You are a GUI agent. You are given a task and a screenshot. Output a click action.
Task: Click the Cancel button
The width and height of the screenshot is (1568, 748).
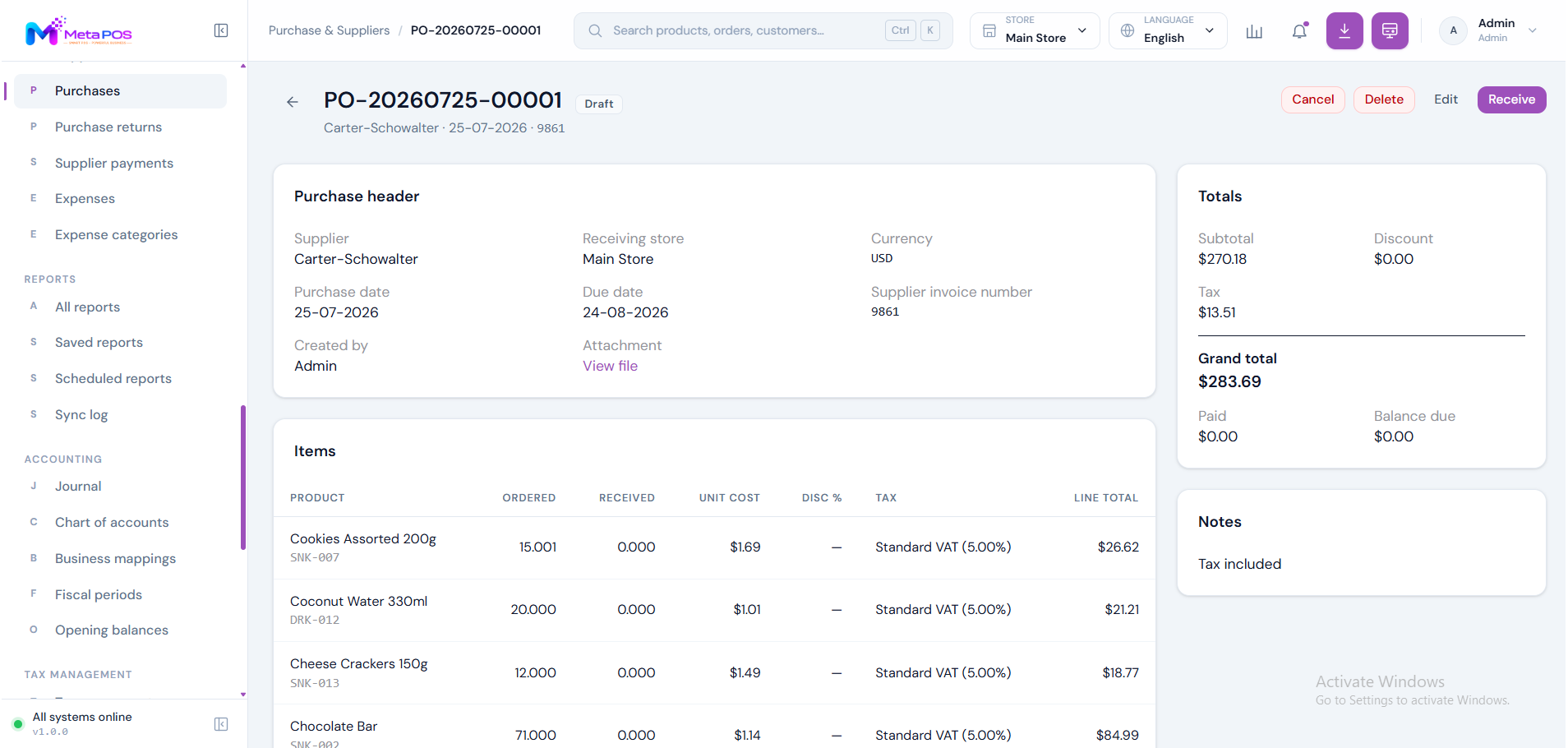[x=1313, y=99]
